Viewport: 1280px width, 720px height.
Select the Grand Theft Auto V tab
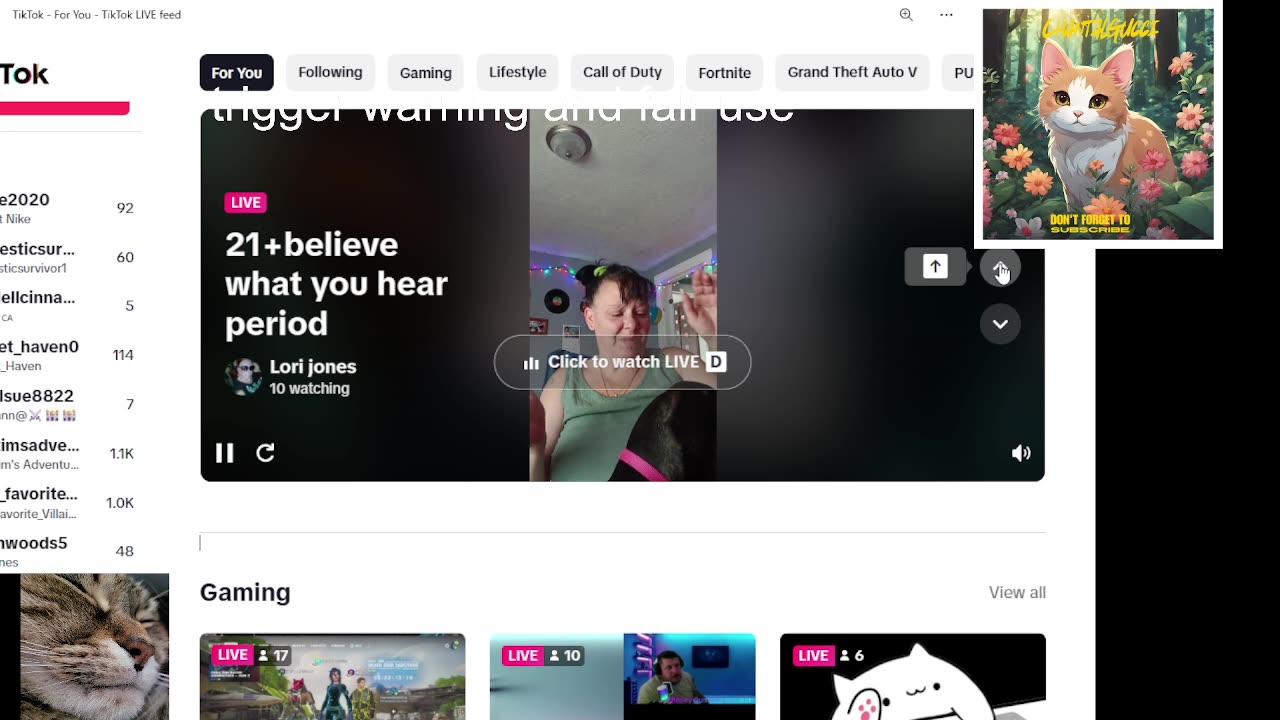click(x=852, y=72)
